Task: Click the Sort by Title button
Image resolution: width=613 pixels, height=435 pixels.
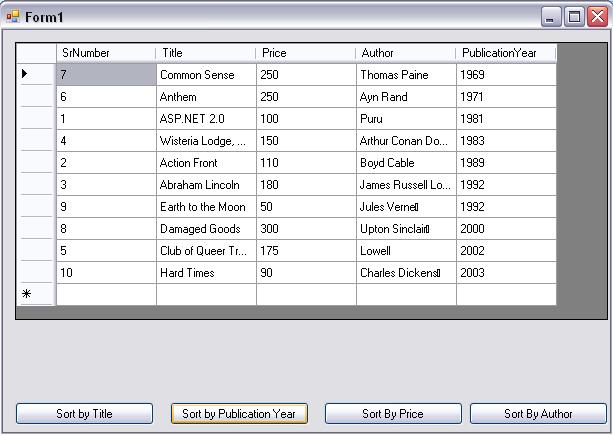Action: (x=84, y=414)
